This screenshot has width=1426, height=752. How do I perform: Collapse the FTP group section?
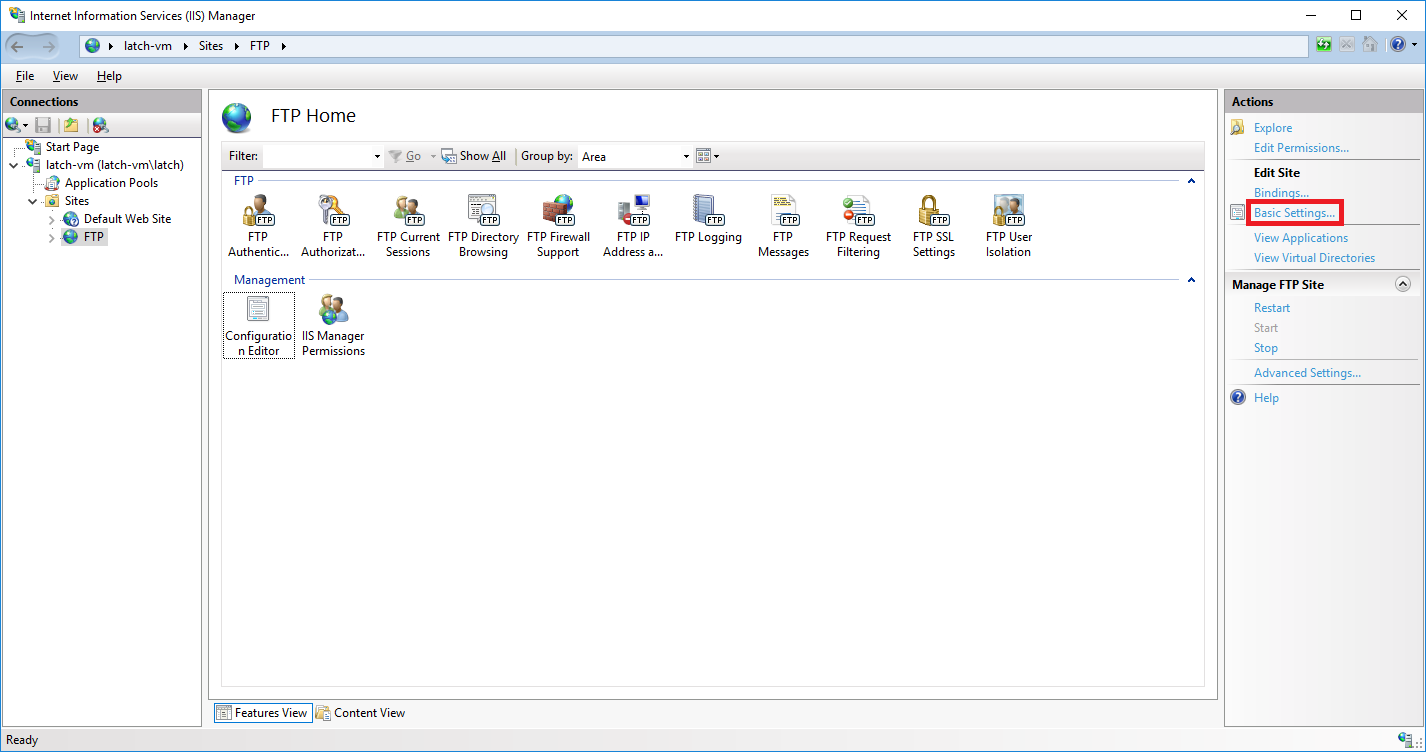1191,181
